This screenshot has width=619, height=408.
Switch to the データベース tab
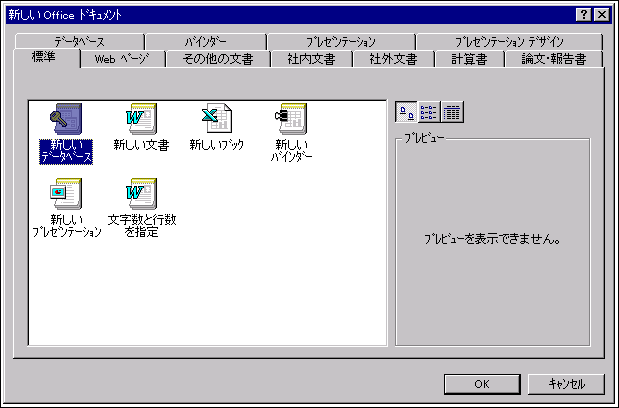tap(80, 42)
